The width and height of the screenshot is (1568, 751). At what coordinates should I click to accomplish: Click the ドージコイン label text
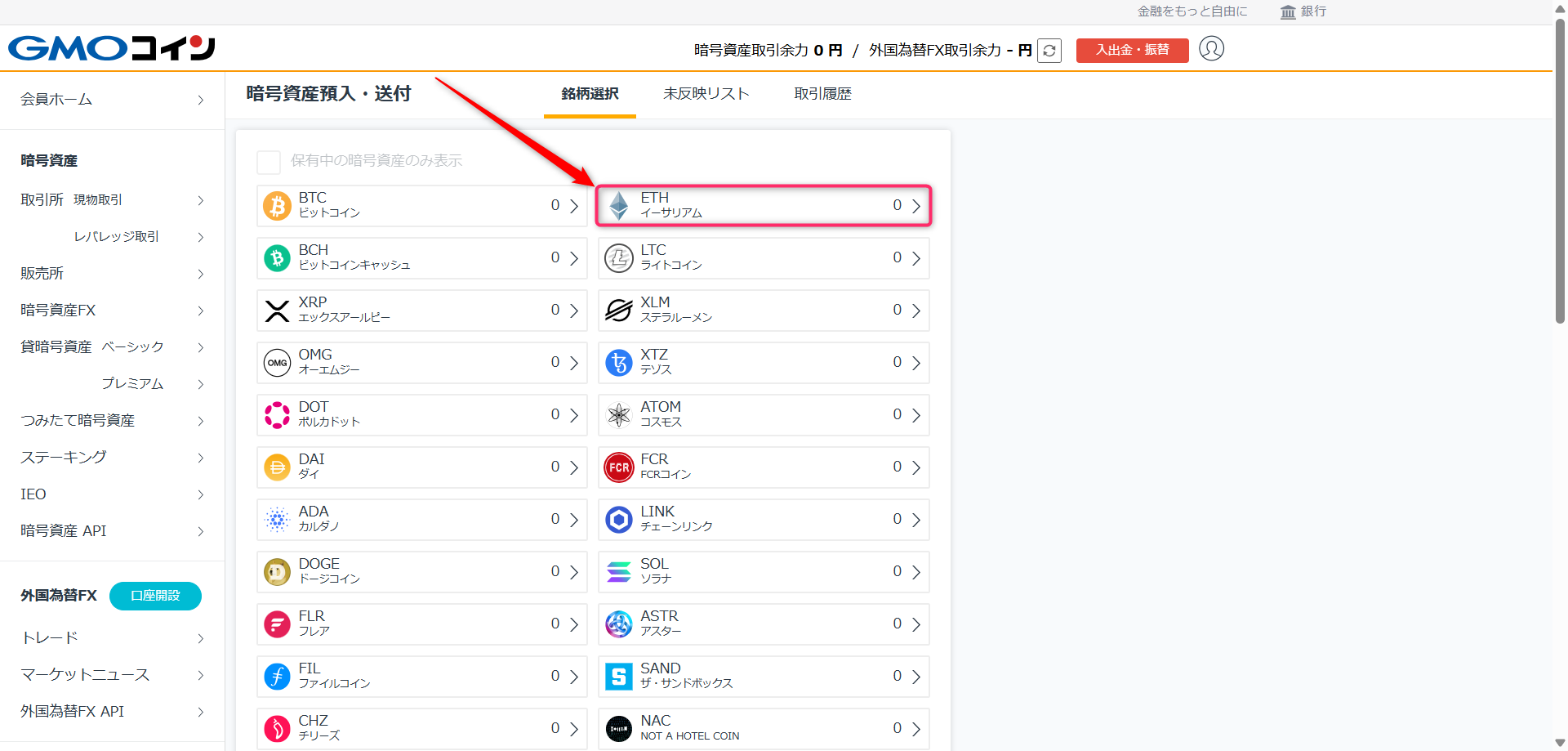(x=330, y=579)
